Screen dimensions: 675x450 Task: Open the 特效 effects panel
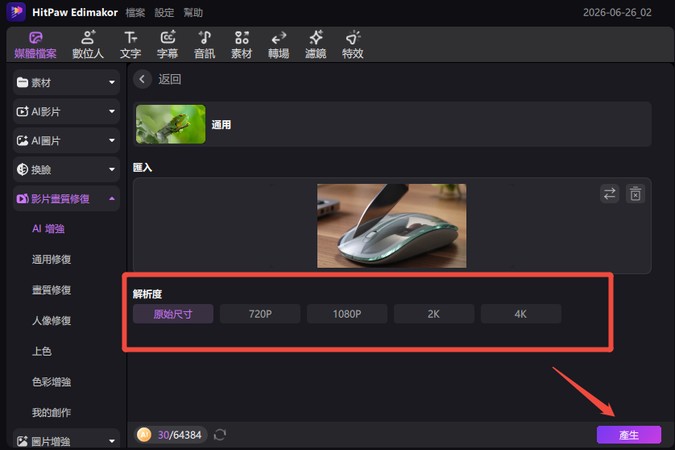(x=353, y=44)
